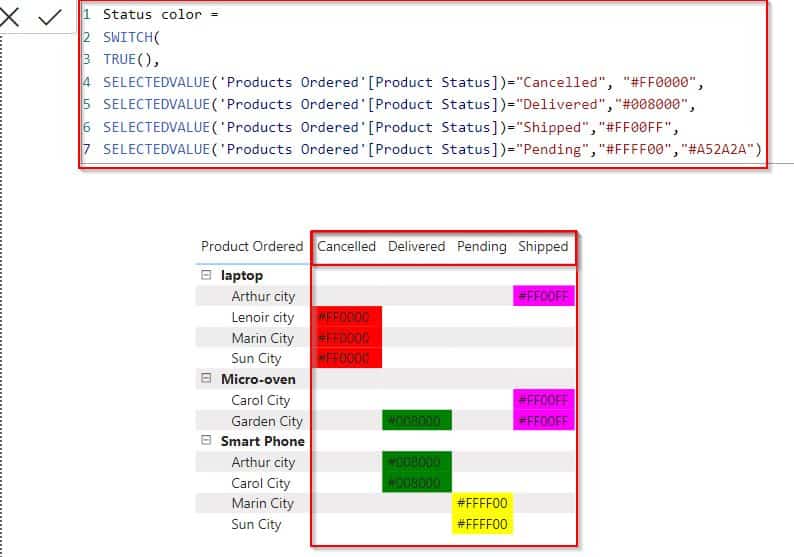Select Marin City under laptop

tap(262, 338)
